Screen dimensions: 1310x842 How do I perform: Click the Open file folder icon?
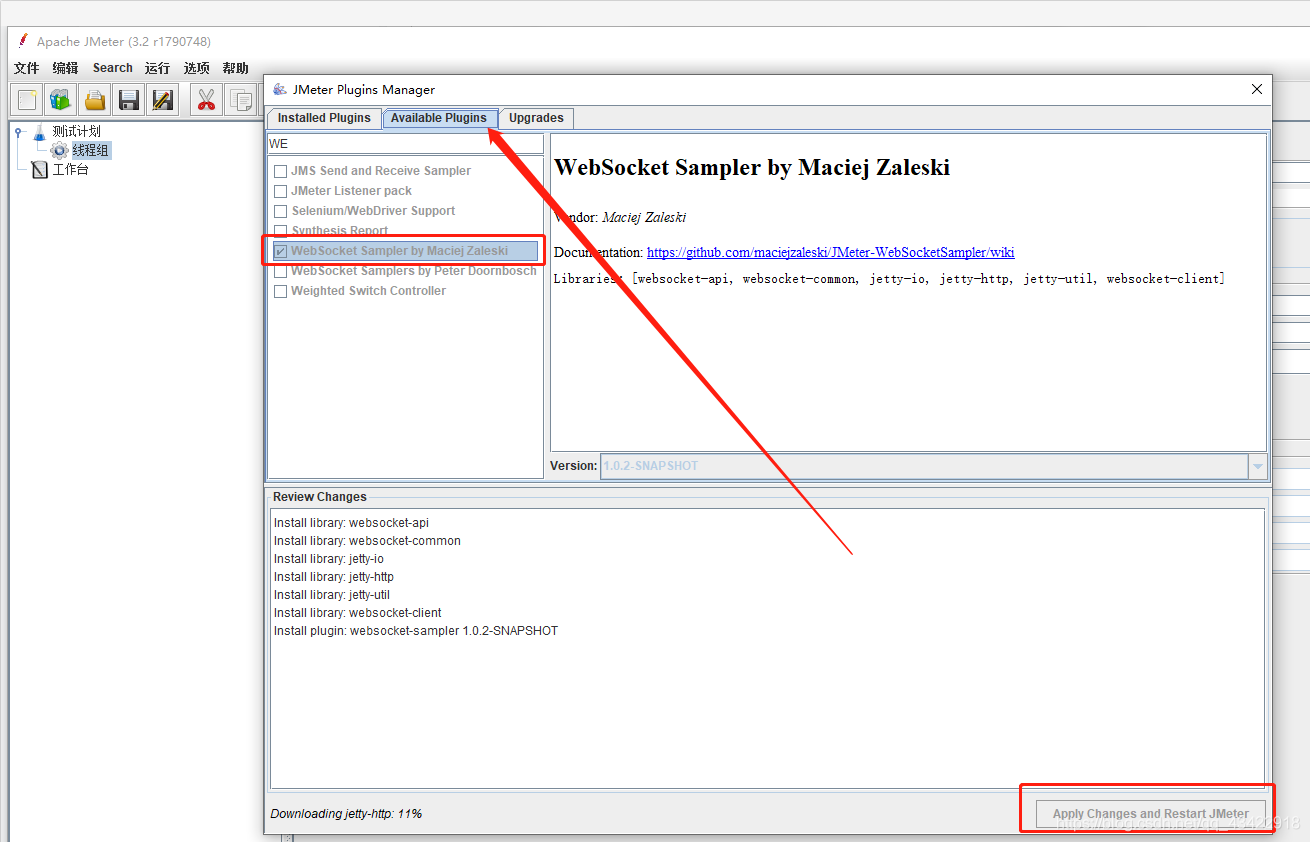pos(95,99)
